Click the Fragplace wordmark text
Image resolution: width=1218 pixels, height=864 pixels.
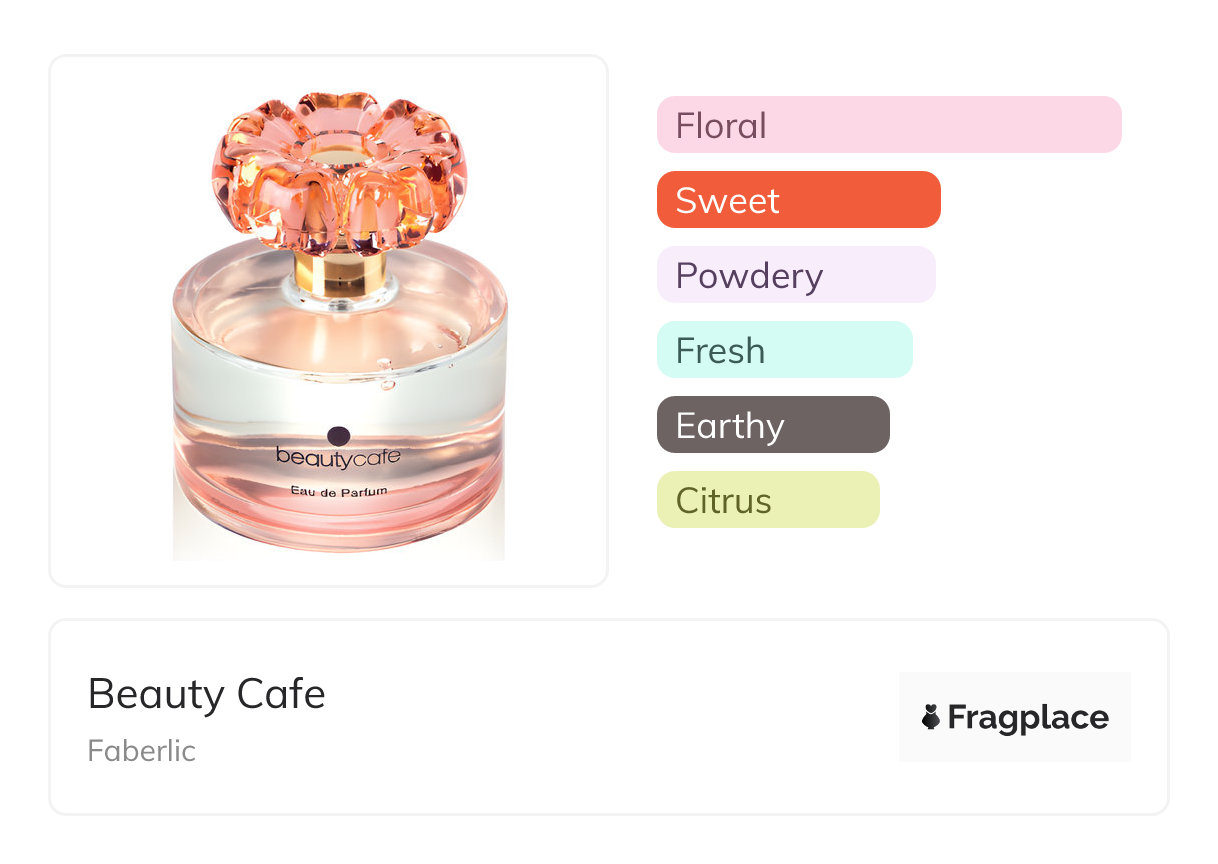(1028, 717)
